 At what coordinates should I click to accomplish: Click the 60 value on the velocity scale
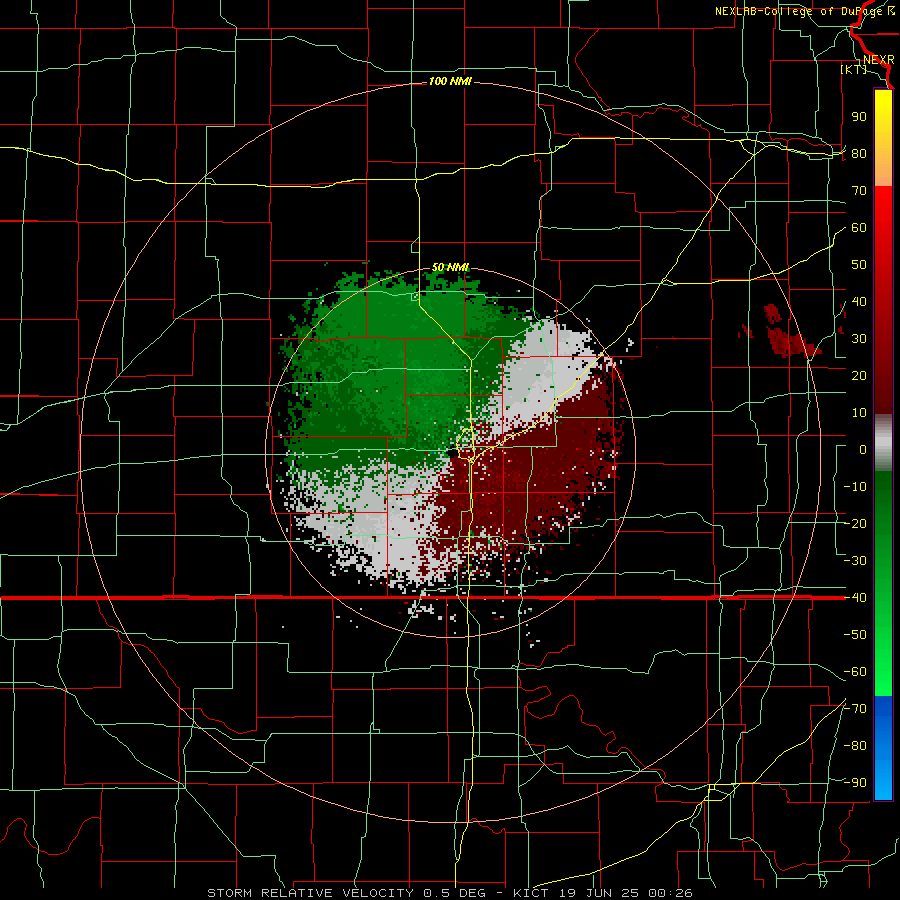(859, 228)
